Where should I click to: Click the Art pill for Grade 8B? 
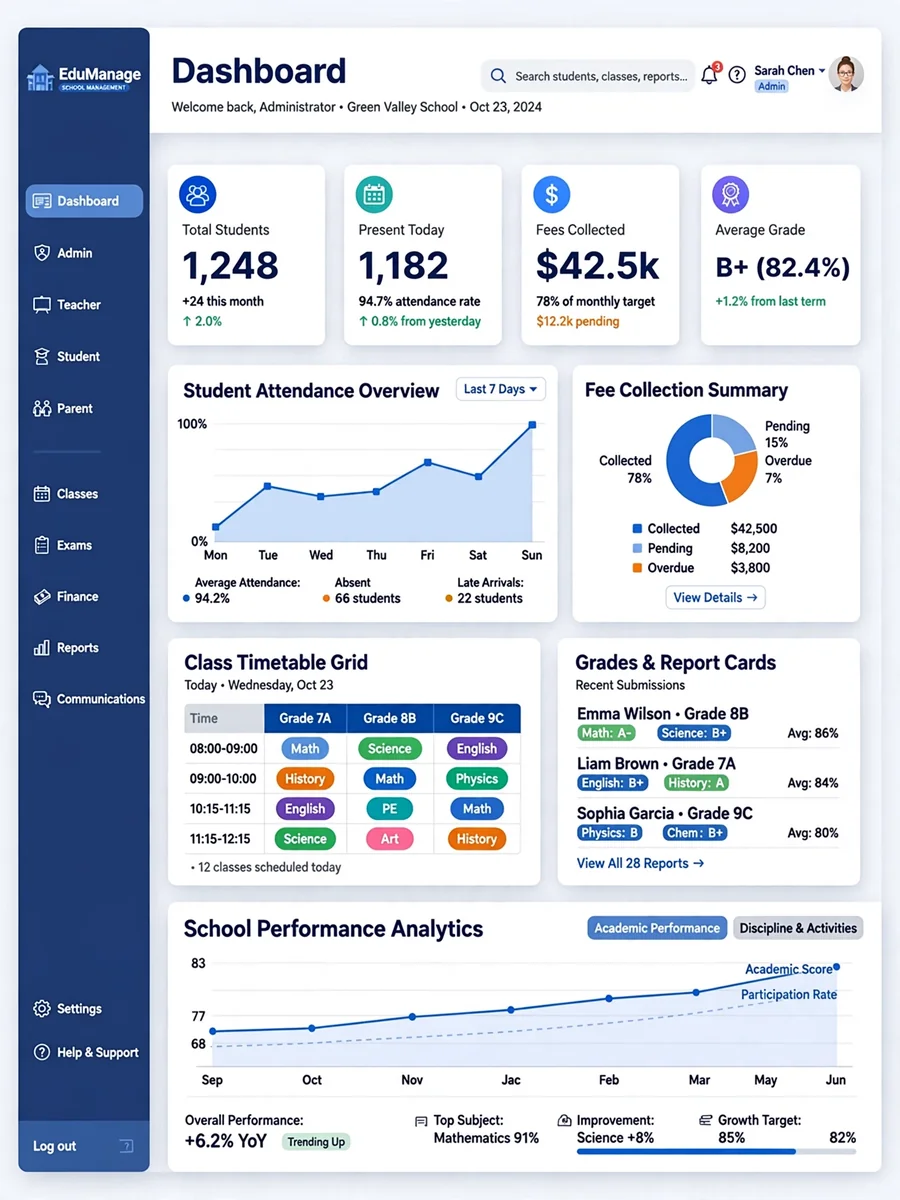pos(389,839)
